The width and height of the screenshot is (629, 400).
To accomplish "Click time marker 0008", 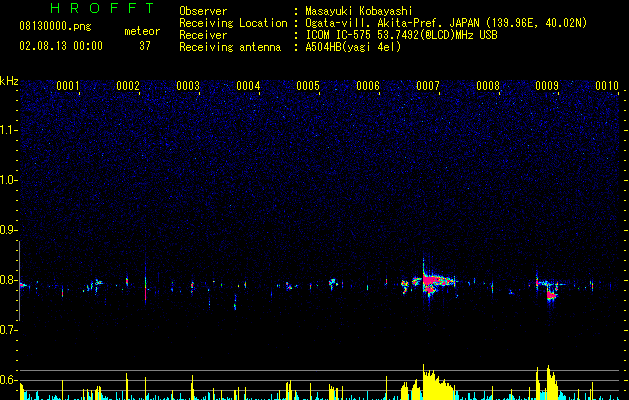I will pos(488,86).
